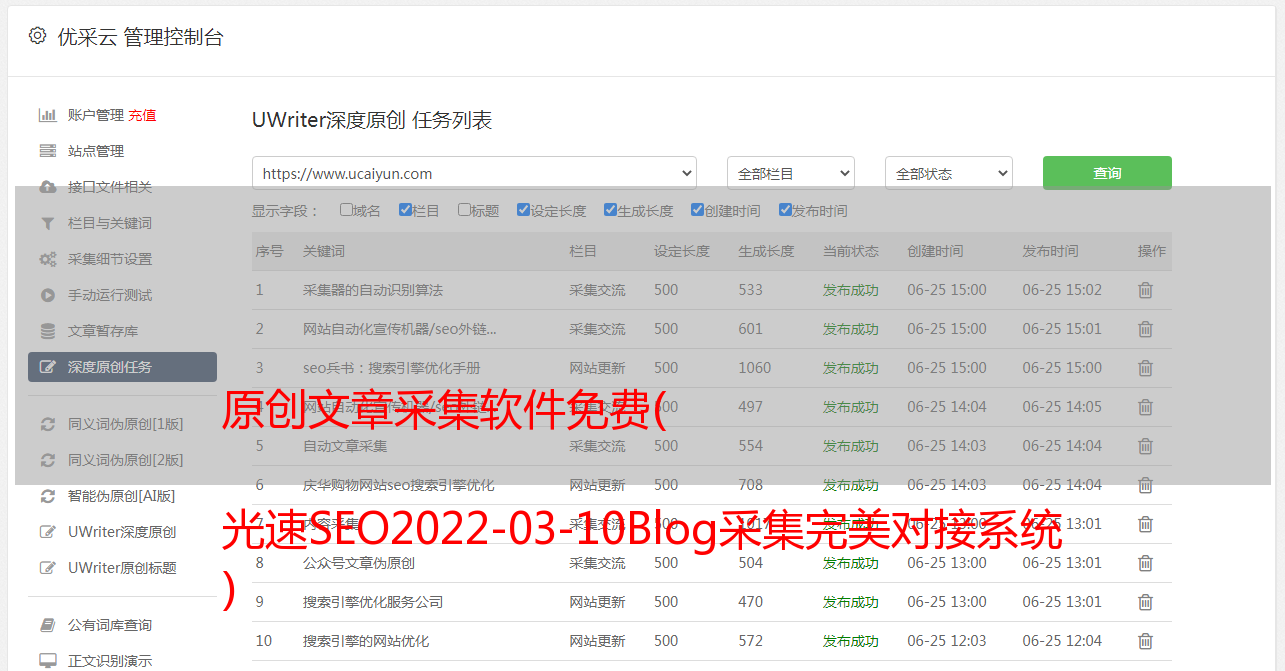Image resolution: width=1285 pixels, height=671 pixels.
Task: Click 网站更新 category in row 10
Action: 597,641
